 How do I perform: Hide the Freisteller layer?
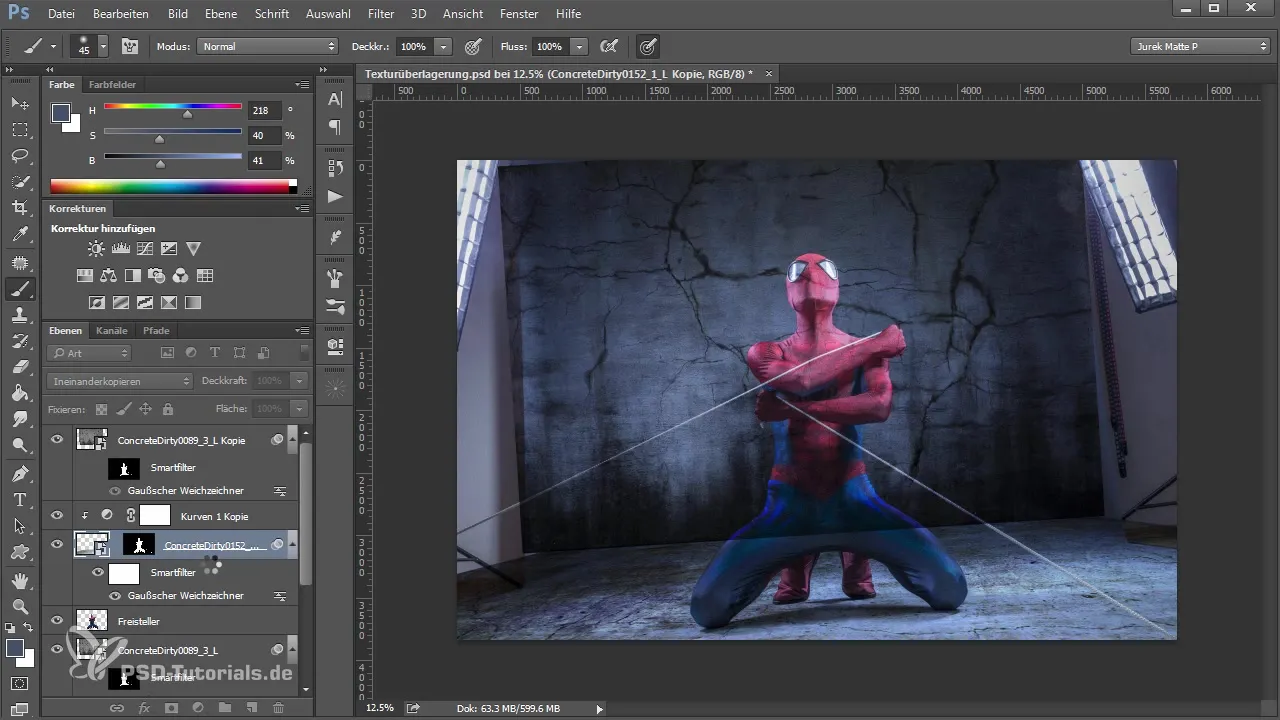pos(57,621)
